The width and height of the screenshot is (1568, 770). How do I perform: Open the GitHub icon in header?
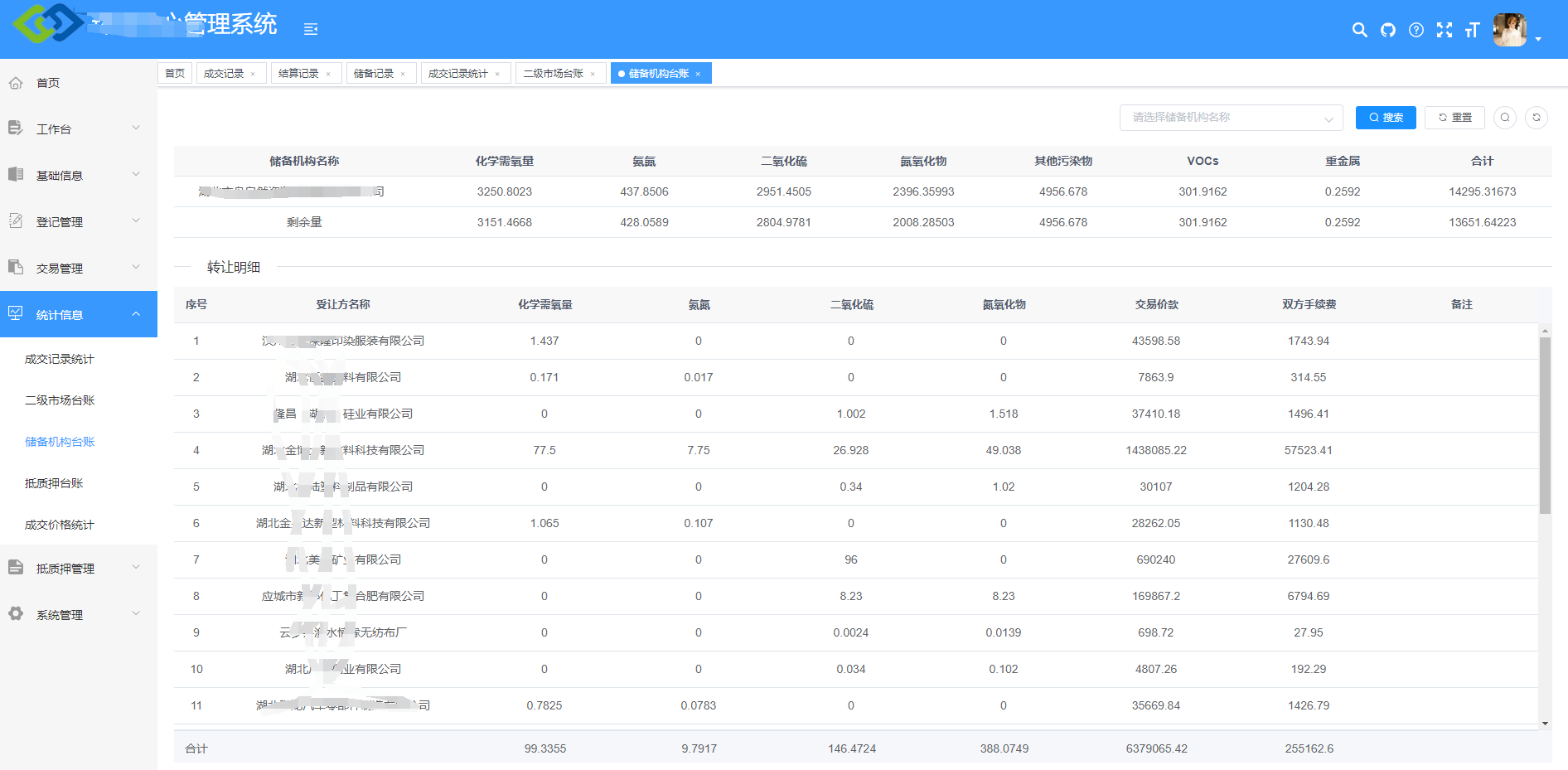tap(1388, 30)
